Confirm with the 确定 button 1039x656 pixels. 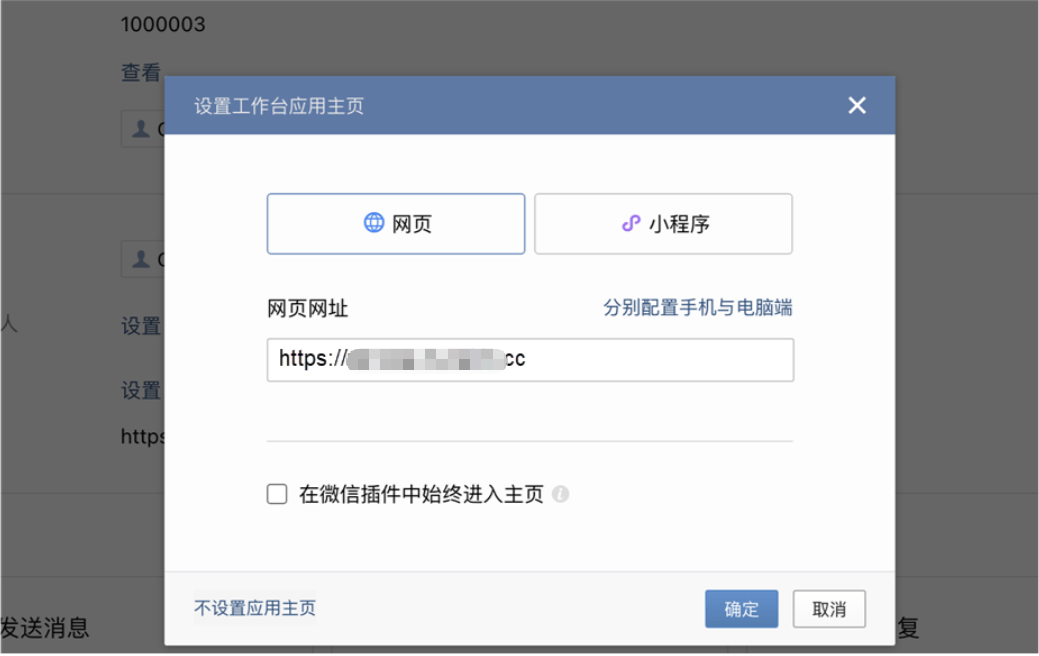point(741,609)
